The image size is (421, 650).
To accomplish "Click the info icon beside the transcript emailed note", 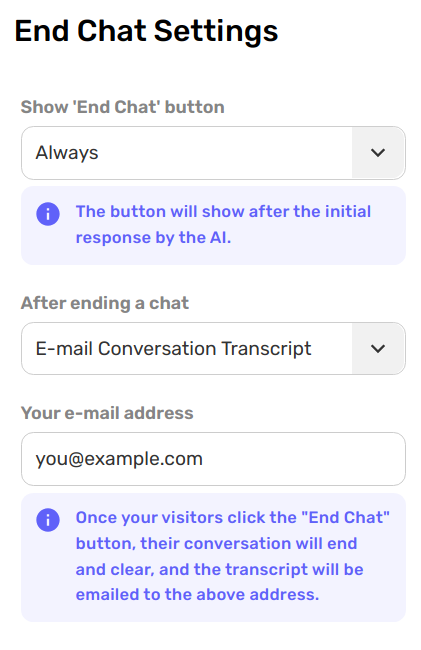I will [48, 520].
